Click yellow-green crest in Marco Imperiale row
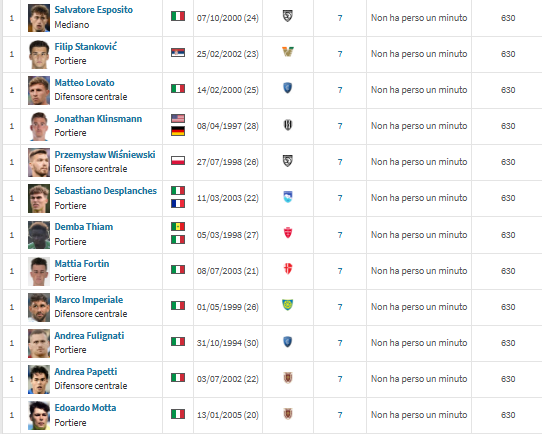 (x=288, y=305)
